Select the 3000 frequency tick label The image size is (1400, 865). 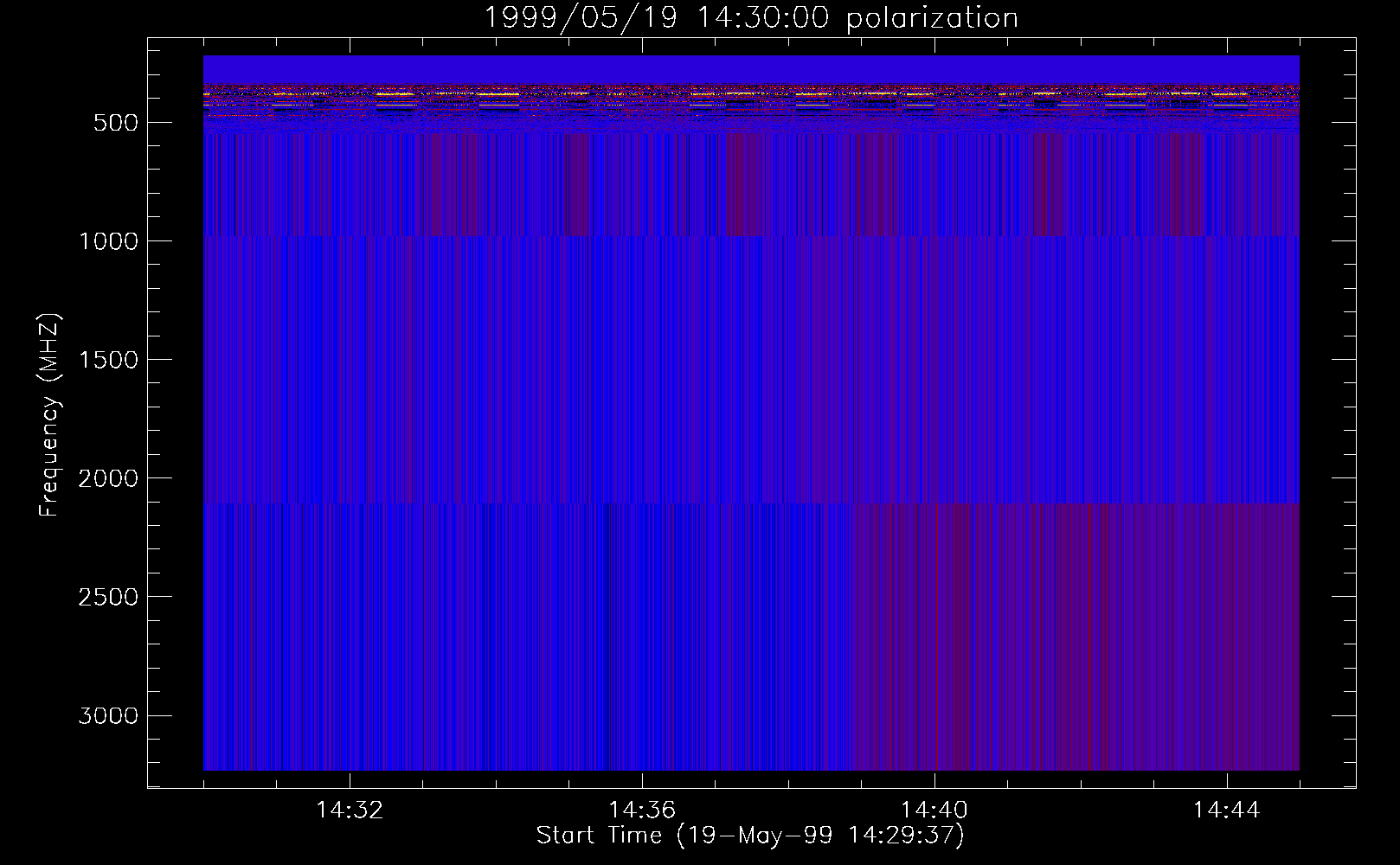[108, 715]
